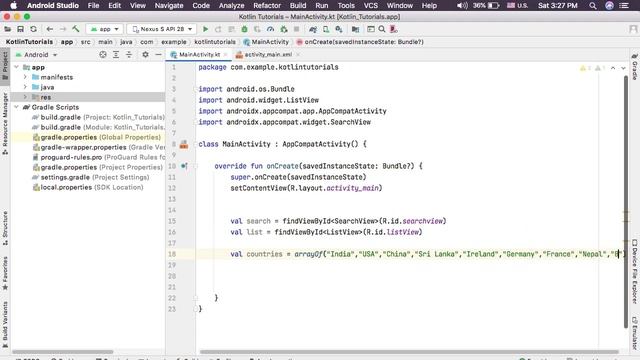Click the layout gutter icon on line 8
Screen dimensions: 640x360
[184, 144]
